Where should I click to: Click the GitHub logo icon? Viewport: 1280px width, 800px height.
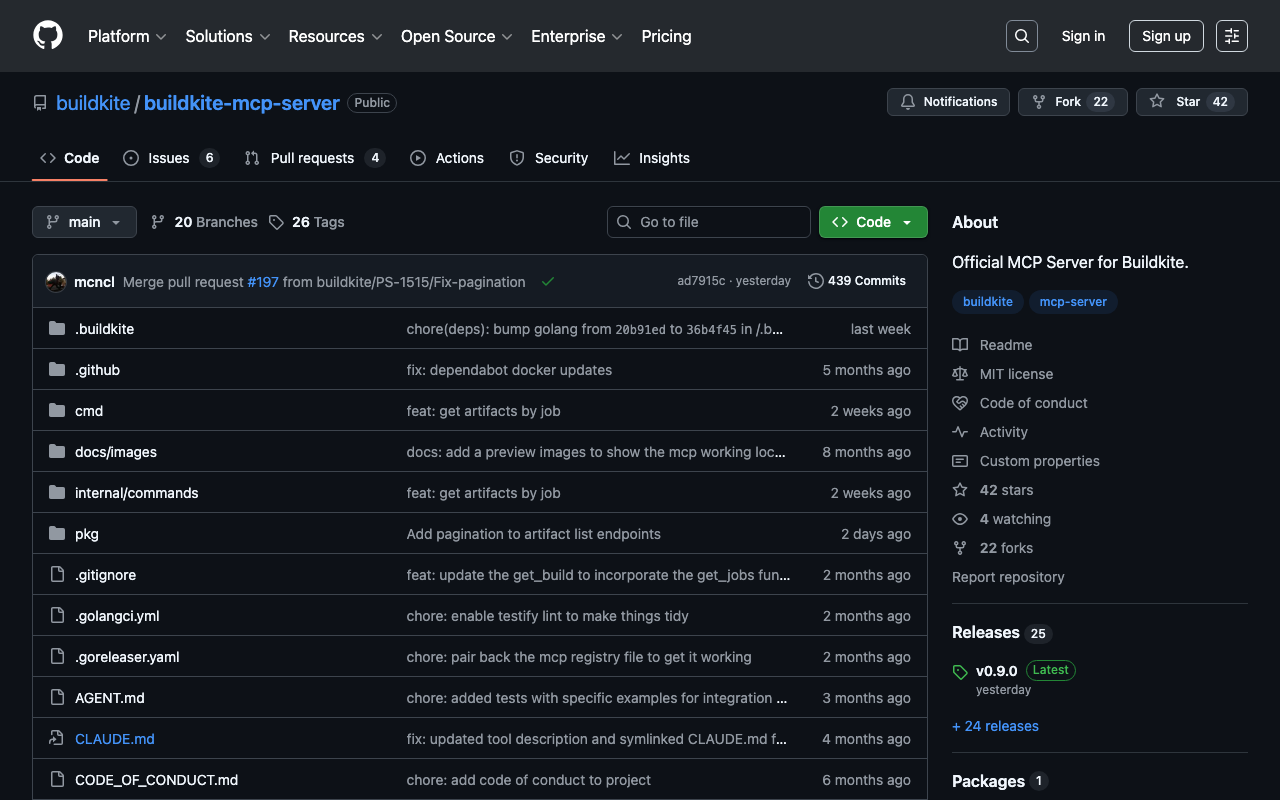click(48, 36)
